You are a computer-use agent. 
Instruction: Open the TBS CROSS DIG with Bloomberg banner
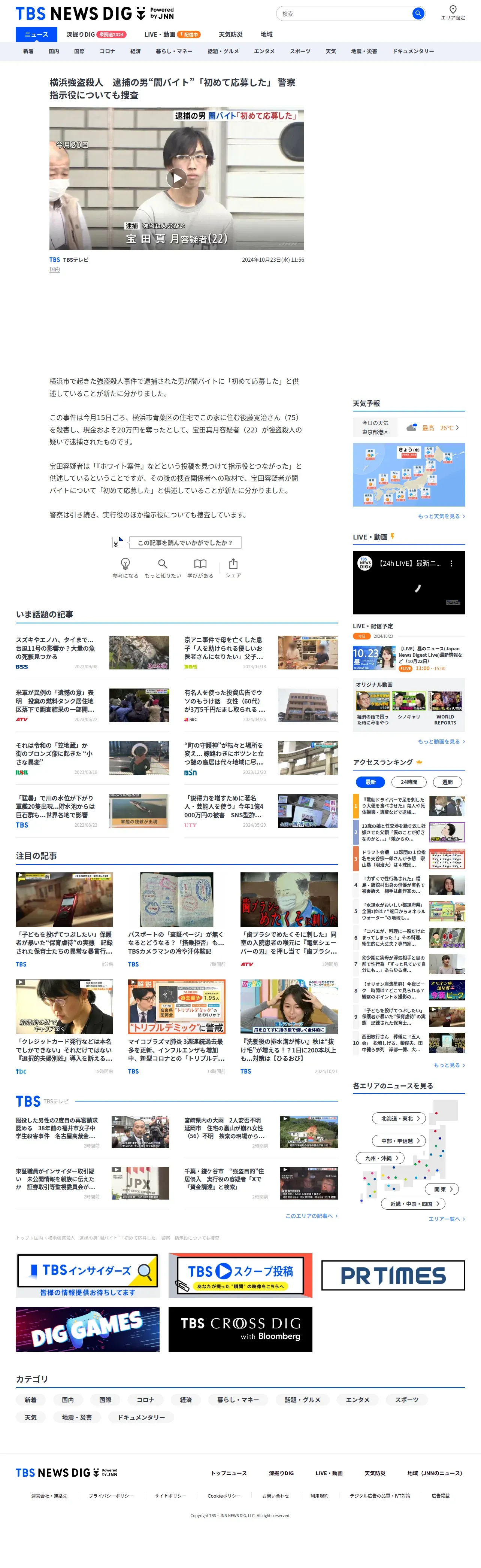tap(240, 1330)
